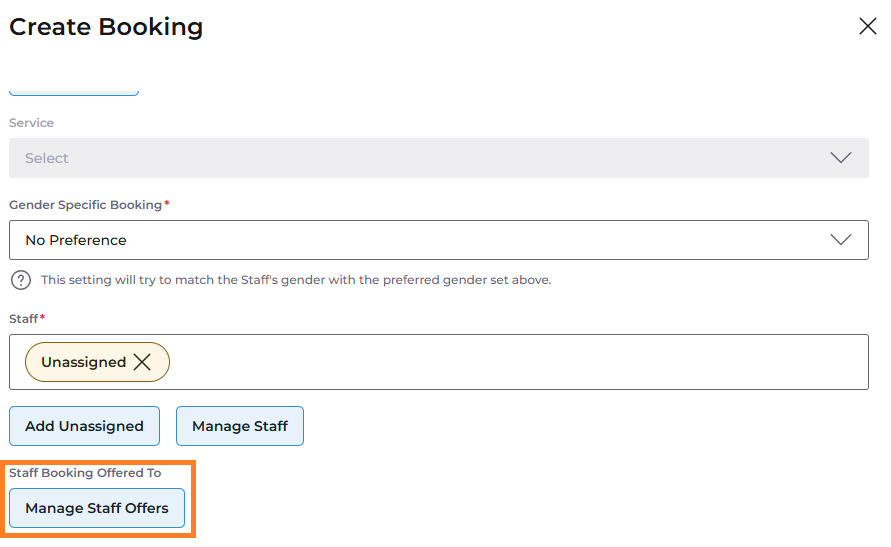
Task: Click the gender matching hint text
Action: pyautogui.click(x=296, y=280)
